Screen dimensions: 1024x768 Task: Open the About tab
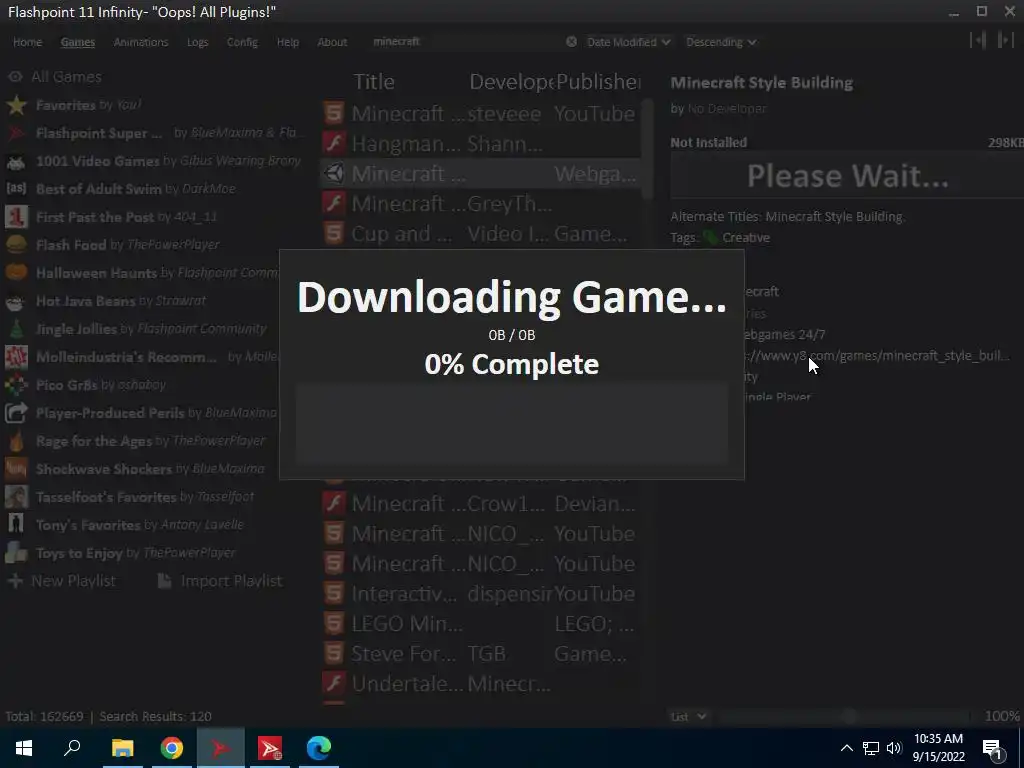pos(332,42)
